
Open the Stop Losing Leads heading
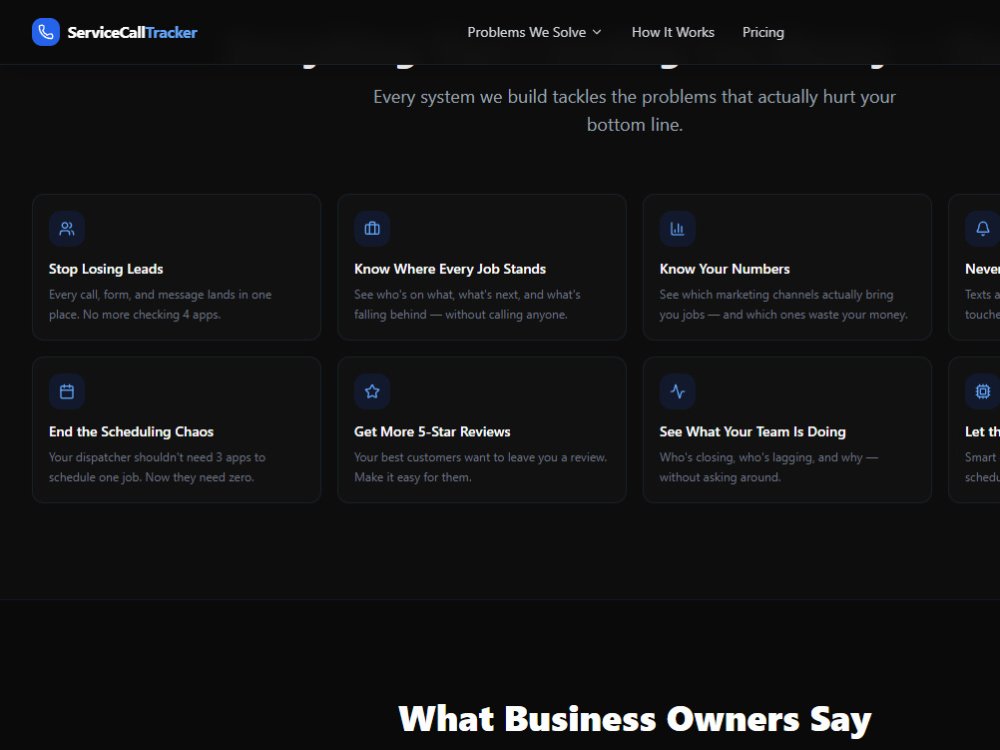coord(106,269)
